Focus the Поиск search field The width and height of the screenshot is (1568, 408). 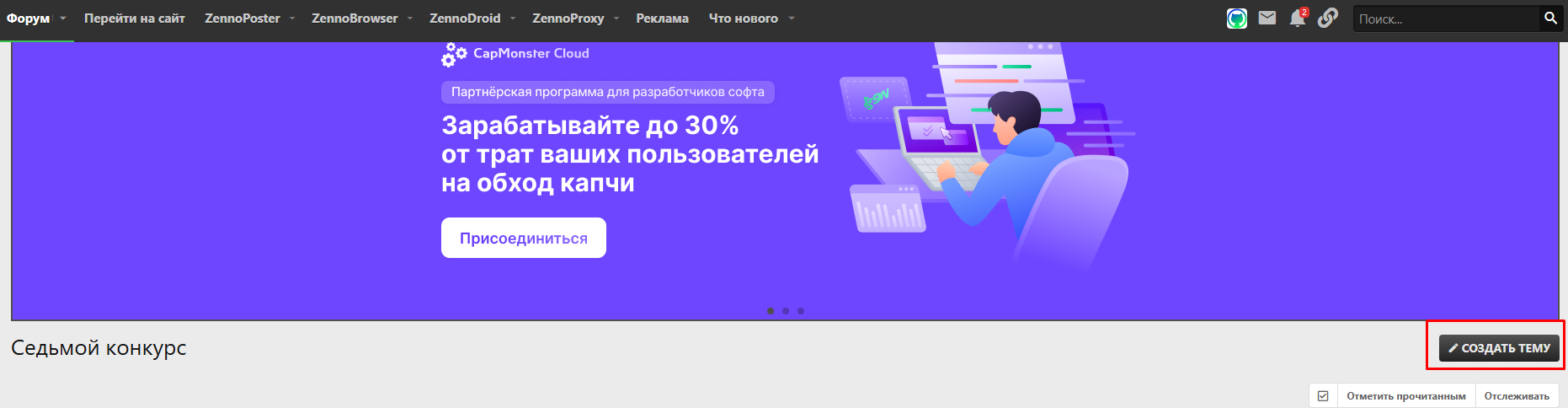tap(1446, 19)
